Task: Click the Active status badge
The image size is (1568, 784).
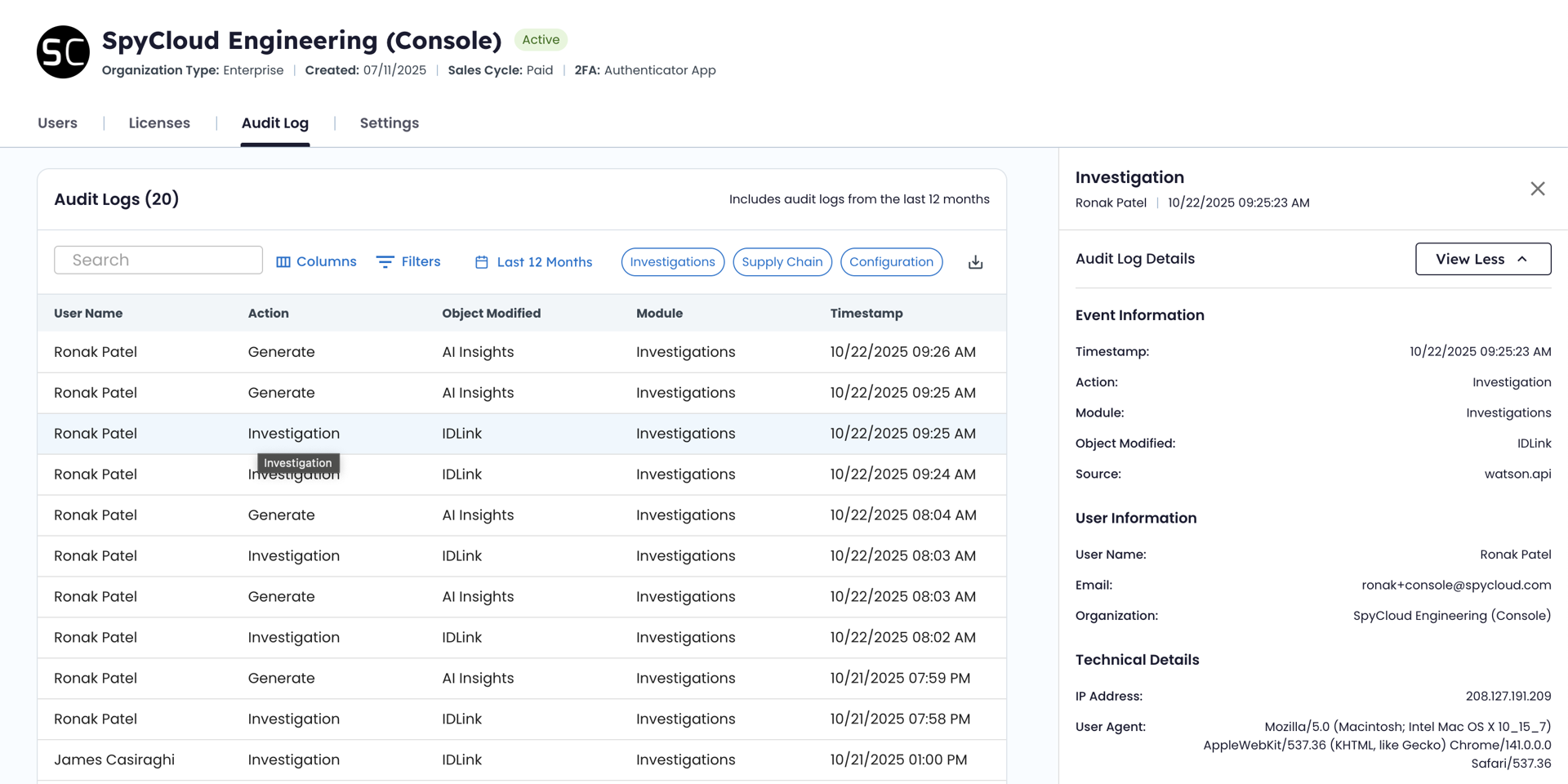Action: (x=541, y=39)
